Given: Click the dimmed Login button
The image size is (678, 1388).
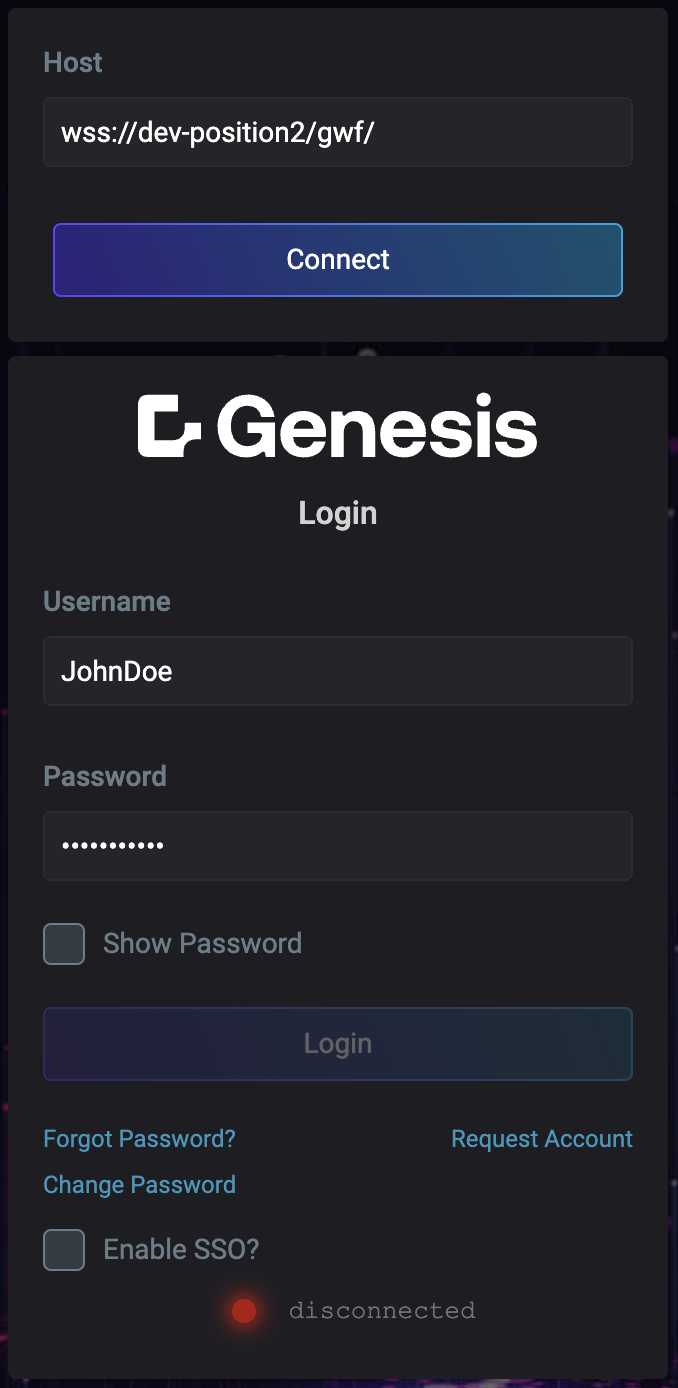Looking at the screenshot, I should (x=338, y=1044).
